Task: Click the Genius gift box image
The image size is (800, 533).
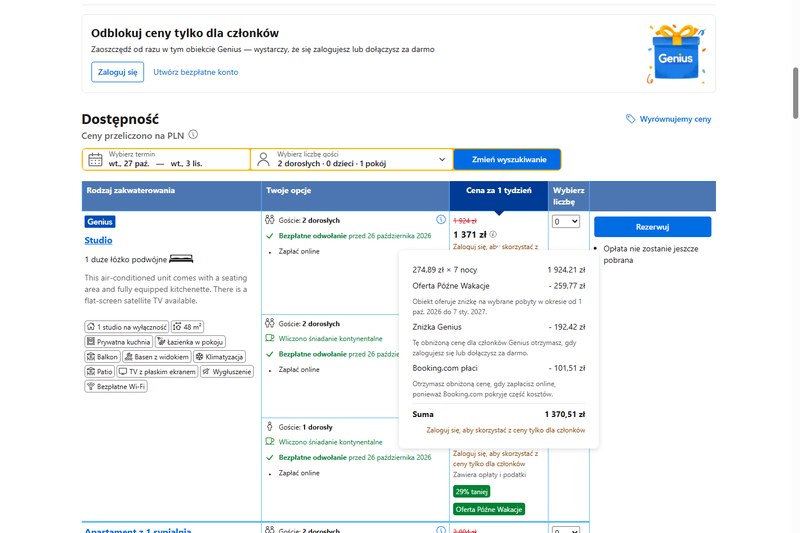Action: pos(676,54)
